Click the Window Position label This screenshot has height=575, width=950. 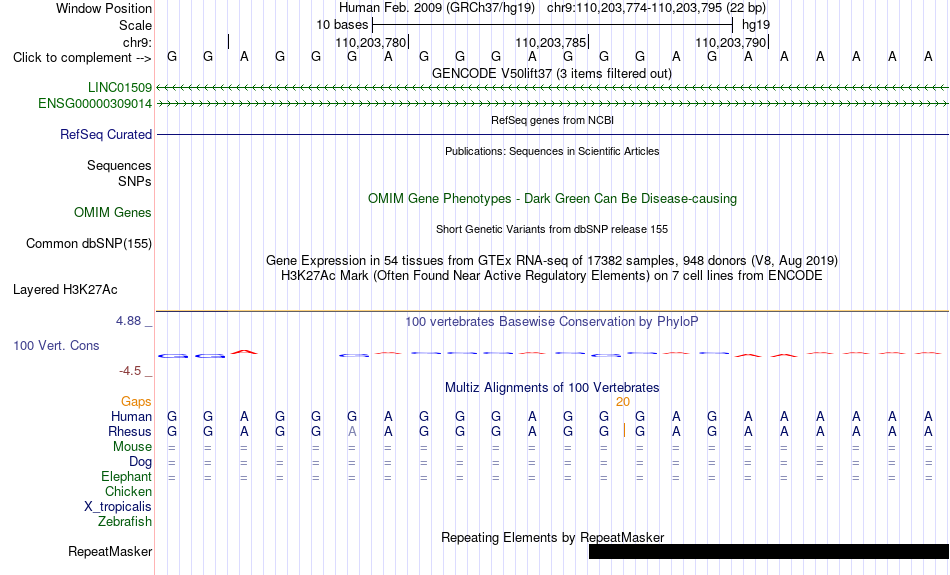pos(104,8)
